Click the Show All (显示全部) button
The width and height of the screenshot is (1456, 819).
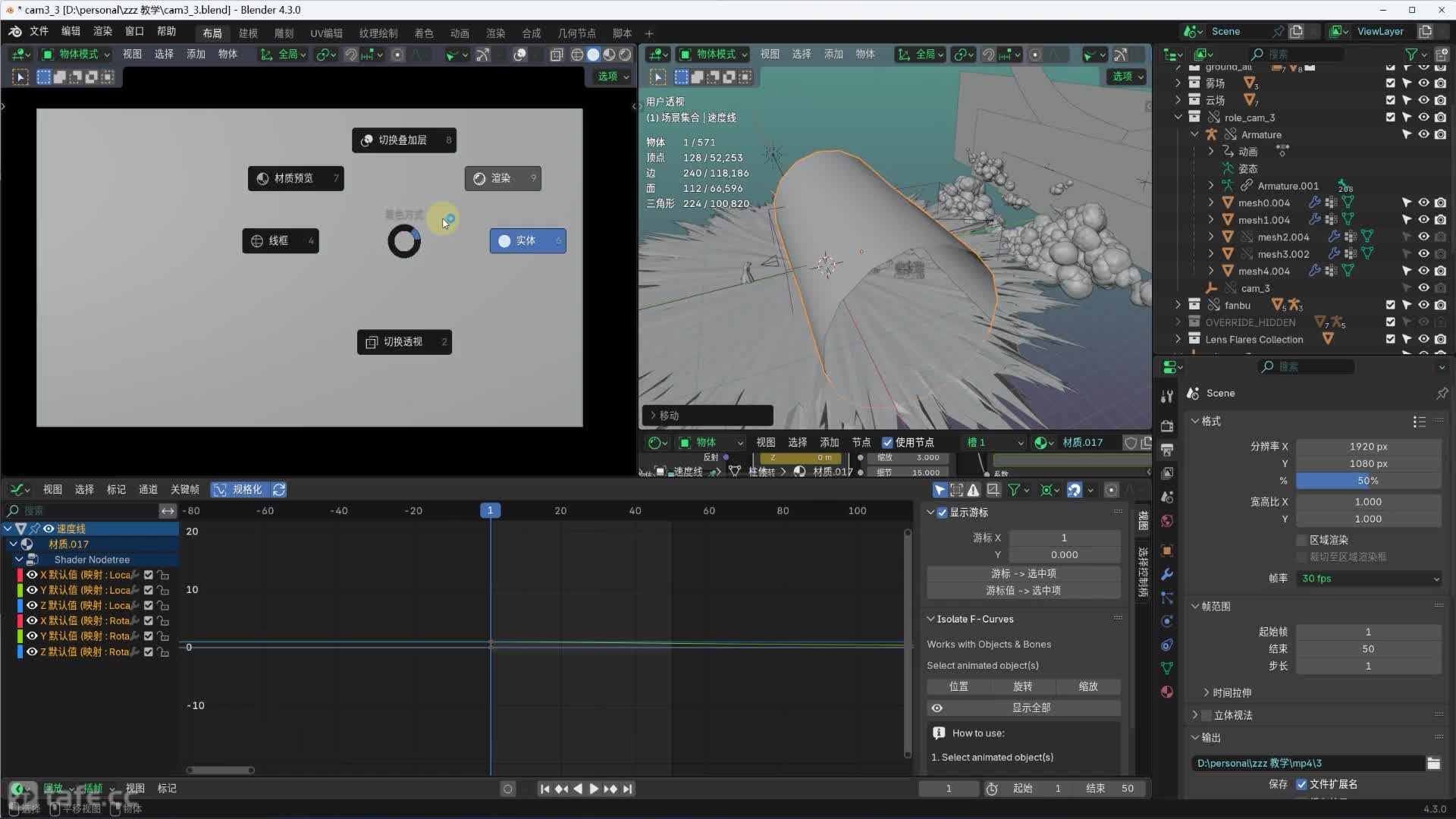[1031, 708]
